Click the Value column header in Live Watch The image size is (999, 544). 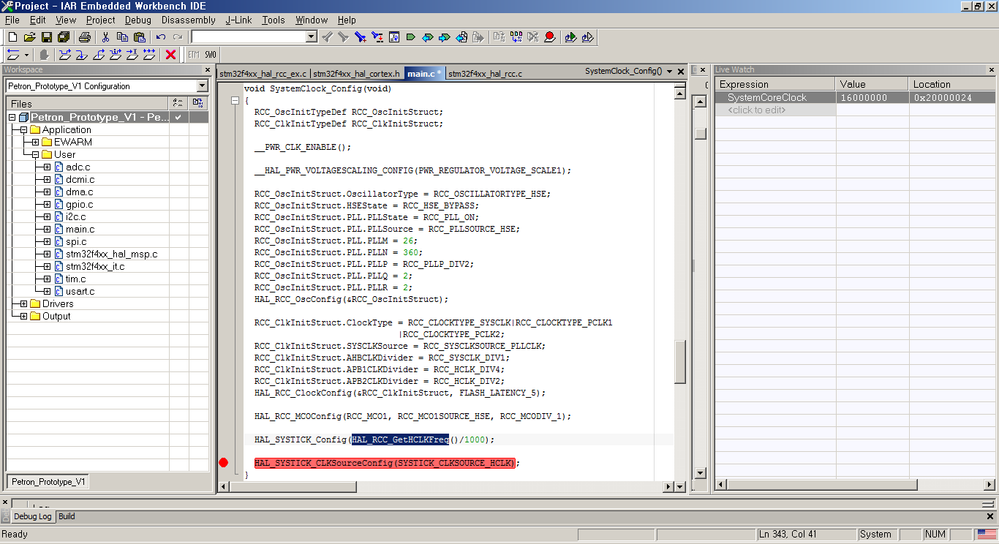[871, 84]
